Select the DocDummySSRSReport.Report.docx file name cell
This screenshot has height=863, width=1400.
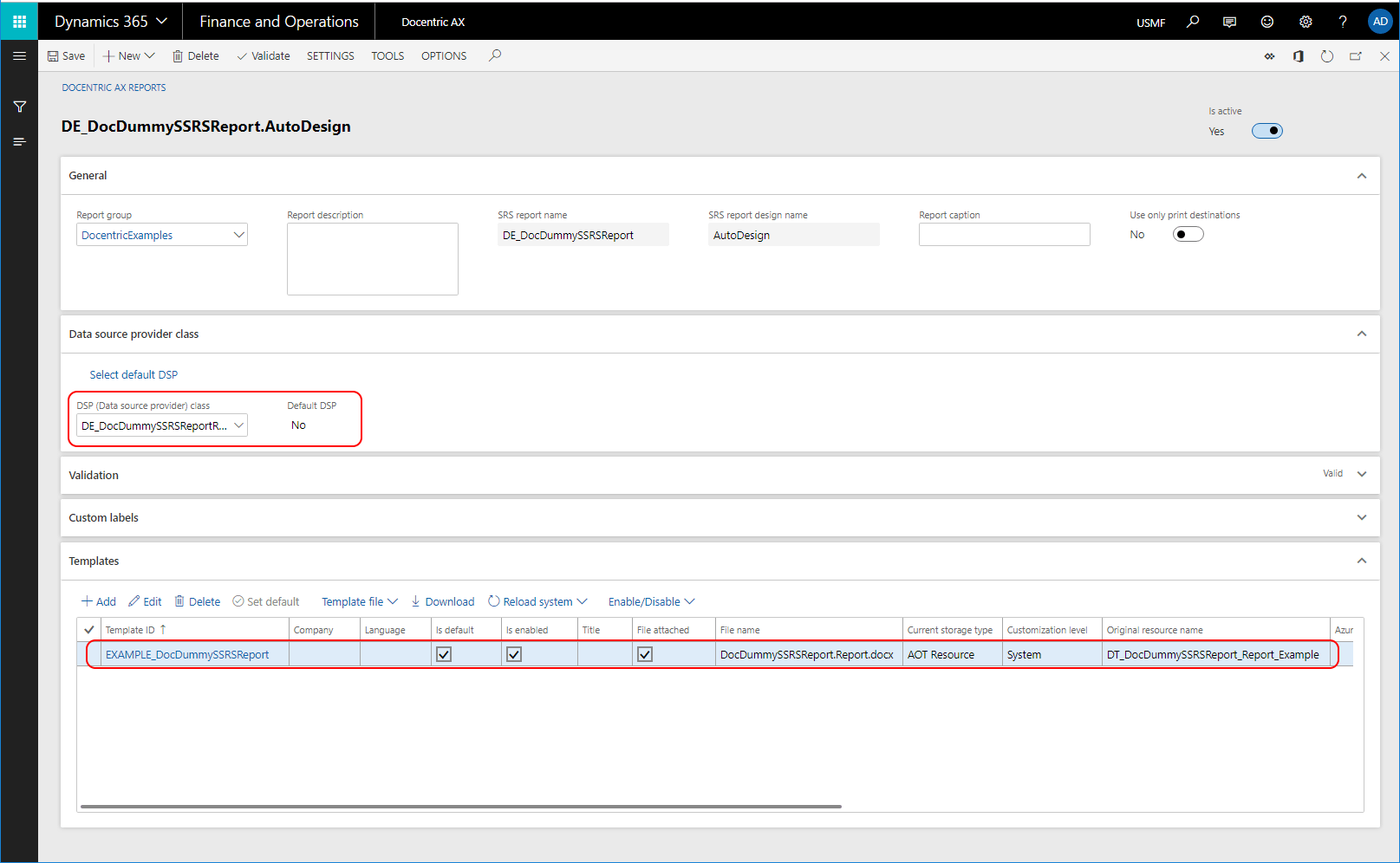tap(807, 654)
